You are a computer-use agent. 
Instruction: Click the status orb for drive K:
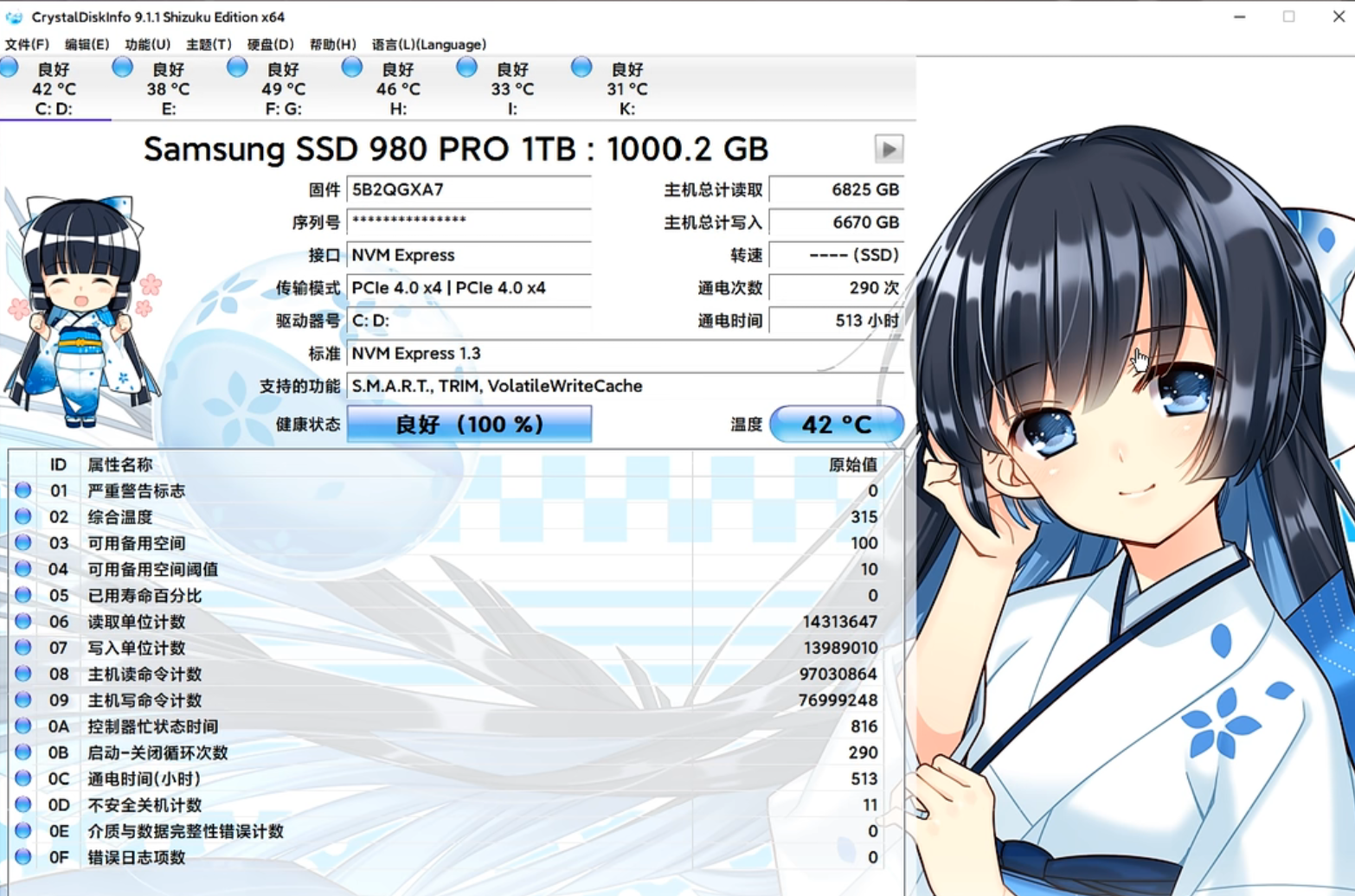[581, 67]
